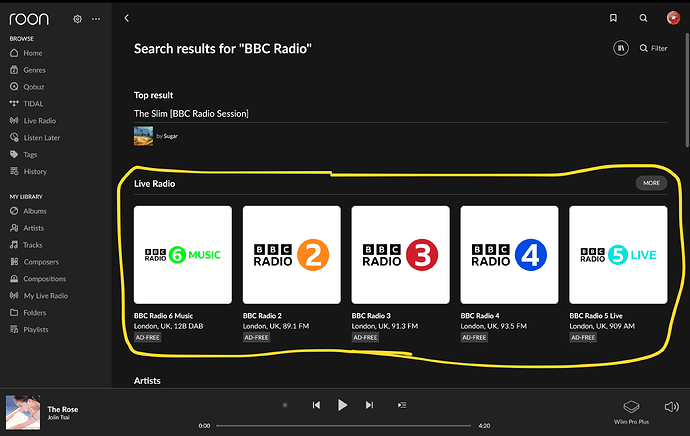Click the playback progress seek bar
This screenshot has width=690, height=436.
[343, 425]
